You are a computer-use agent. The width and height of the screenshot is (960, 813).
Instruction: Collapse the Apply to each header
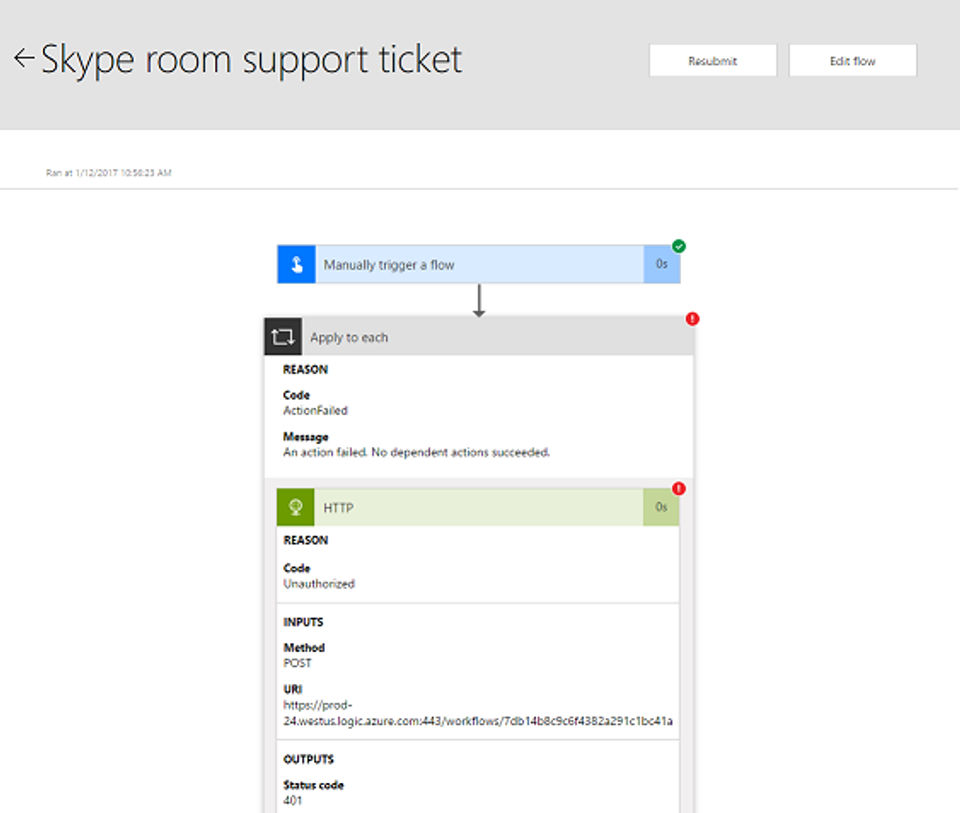point(500,337)
